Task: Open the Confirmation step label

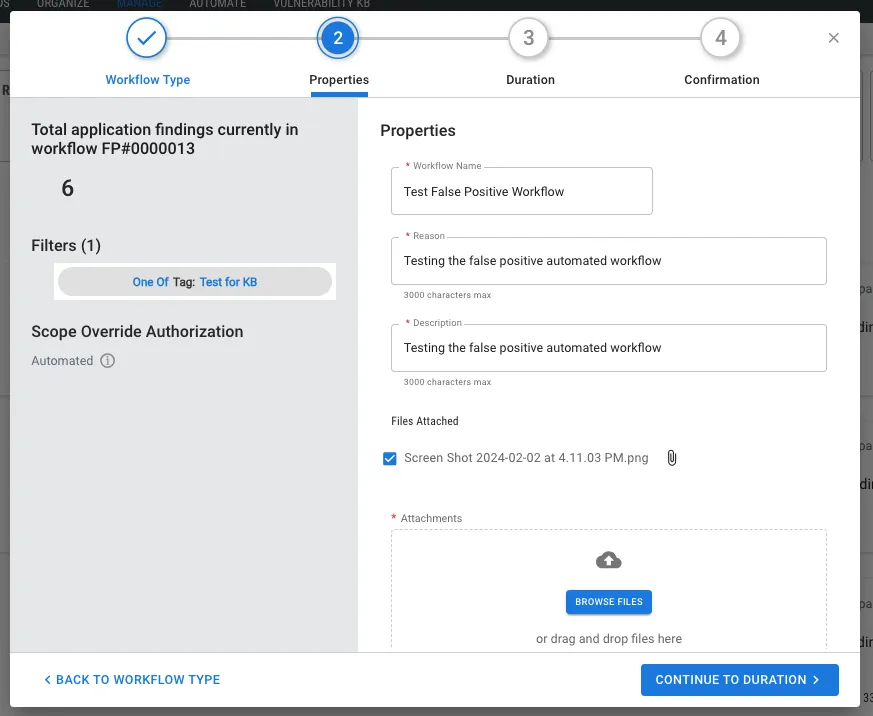Action: point(722,80)
